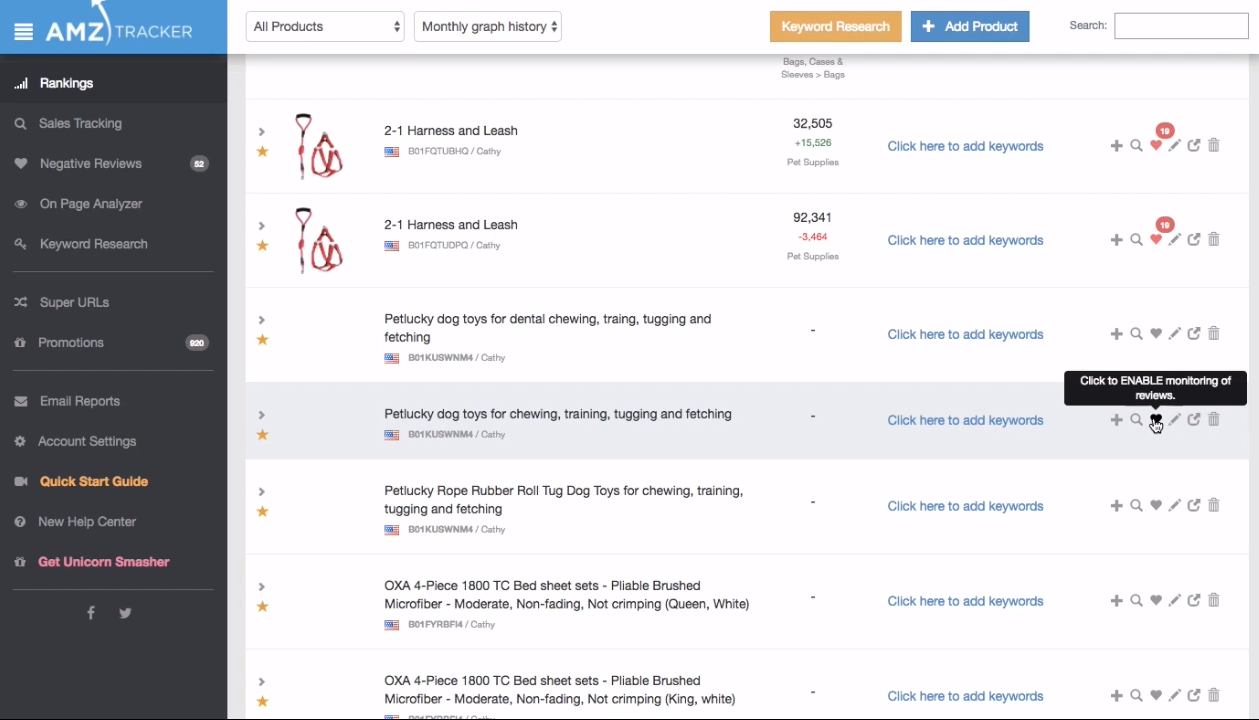
Task: Open the All Products dropdown
Action: pyautogui.click(x=325, y=27)
